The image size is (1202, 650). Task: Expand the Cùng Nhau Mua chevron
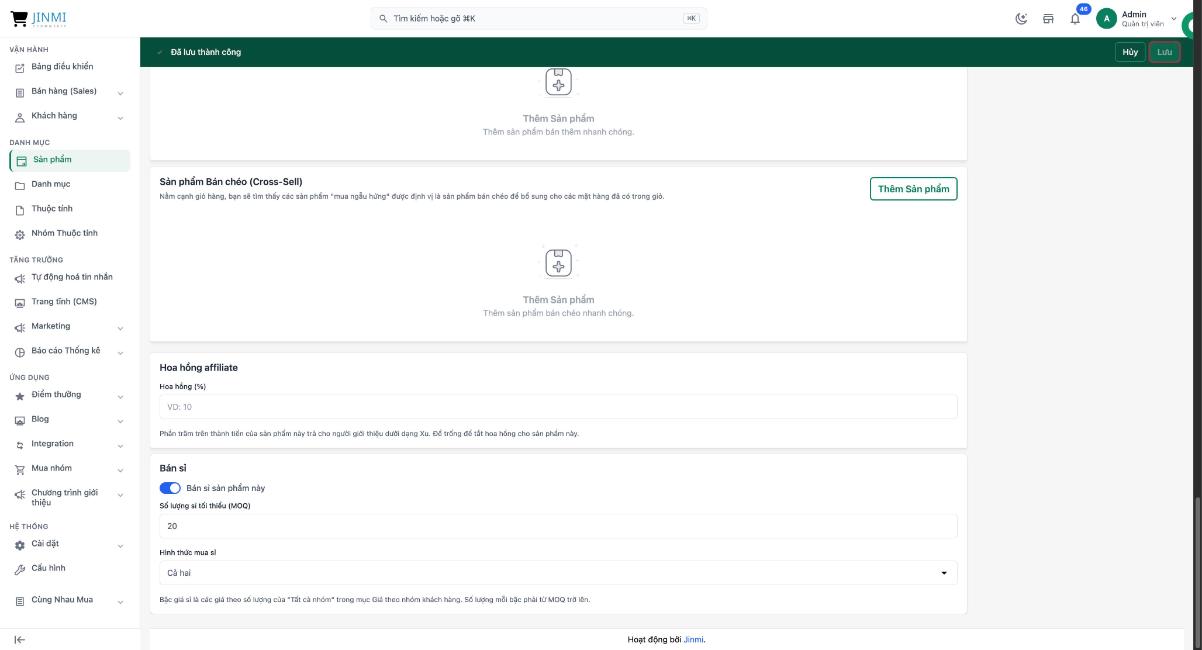(120, 601)
